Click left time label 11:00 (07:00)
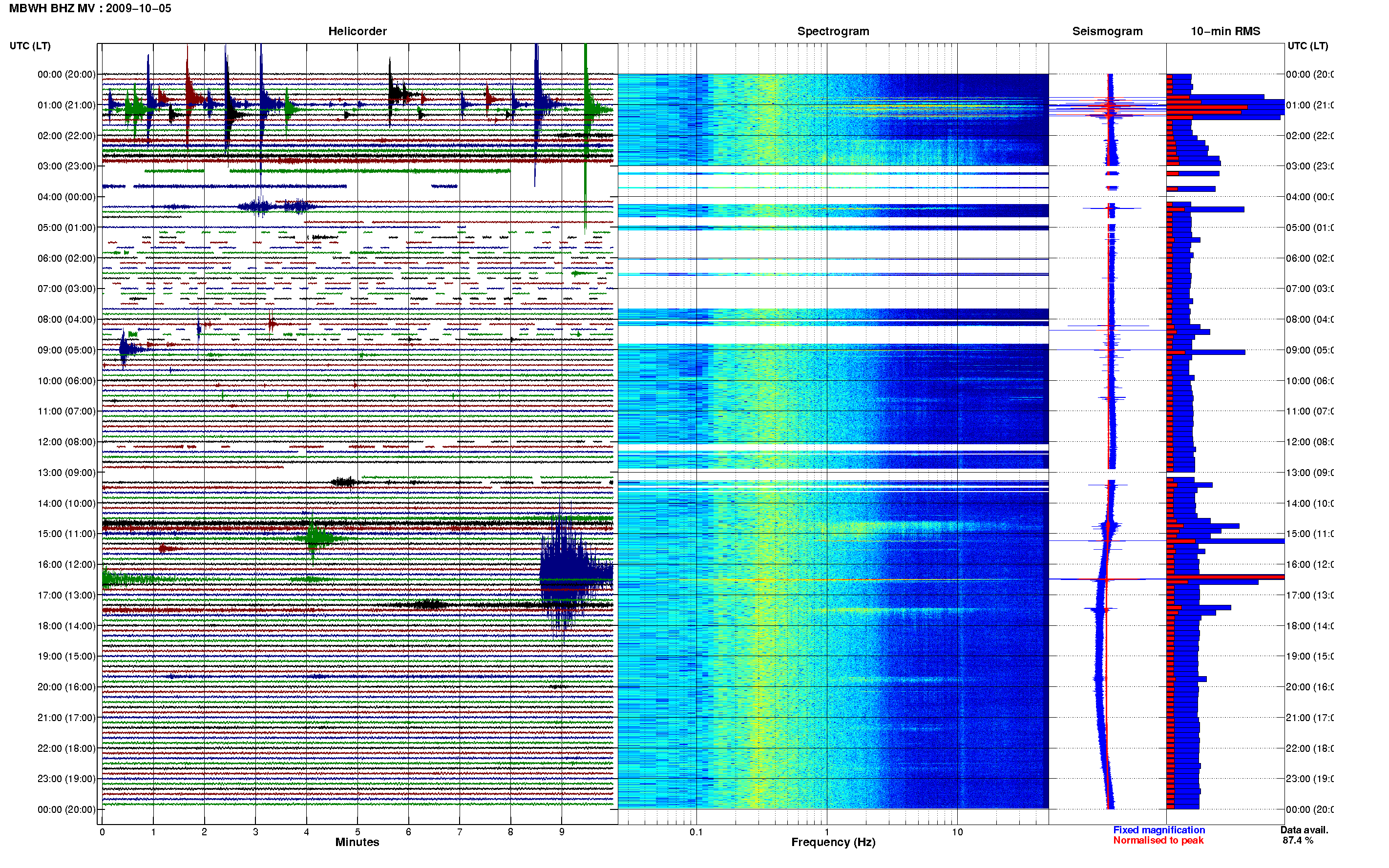Screen dimensions: 1389x868 coord(66,412)
